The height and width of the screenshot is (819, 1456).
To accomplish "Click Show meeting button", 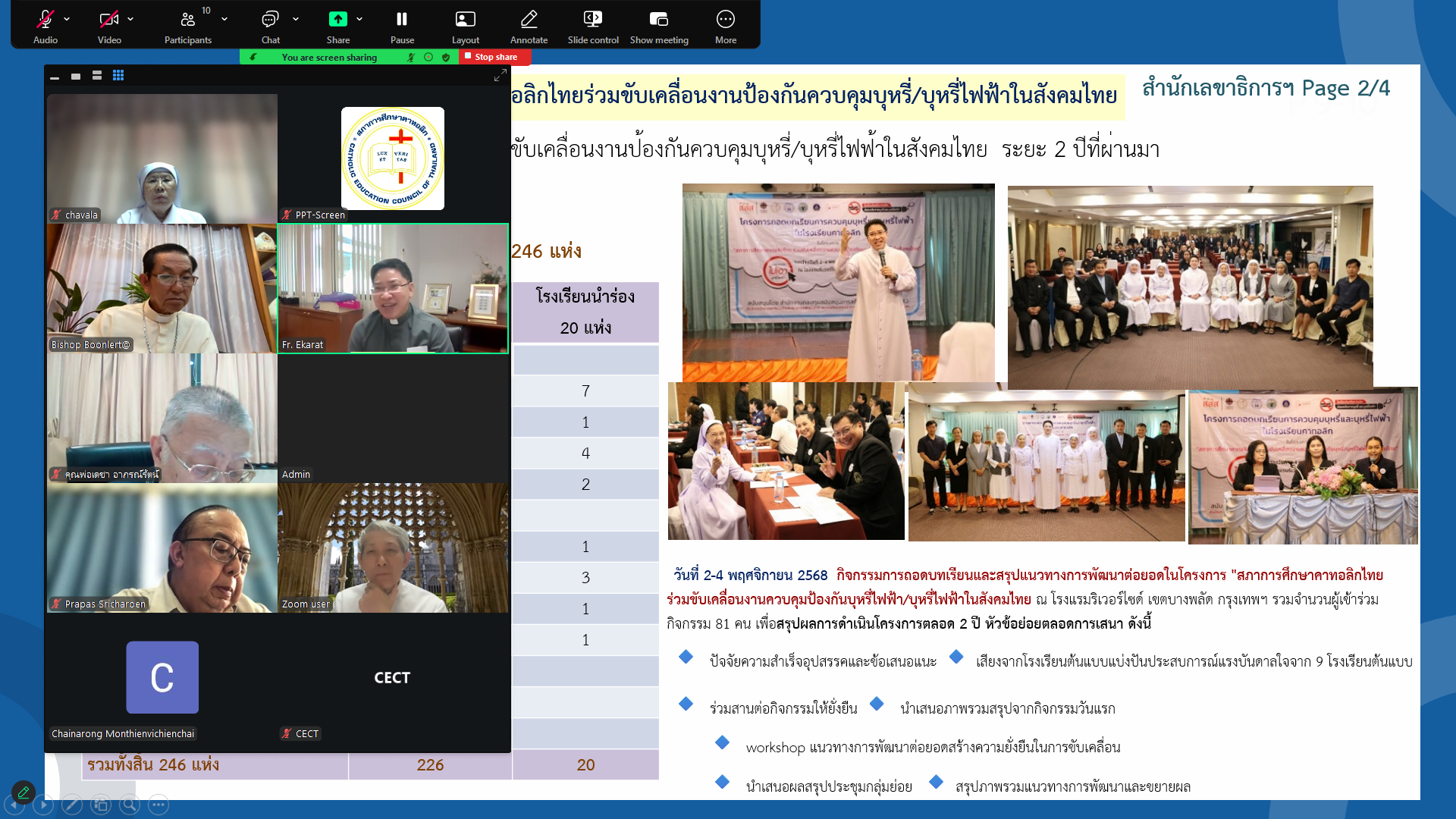I will pyautogui.click(x=658, y=20).
